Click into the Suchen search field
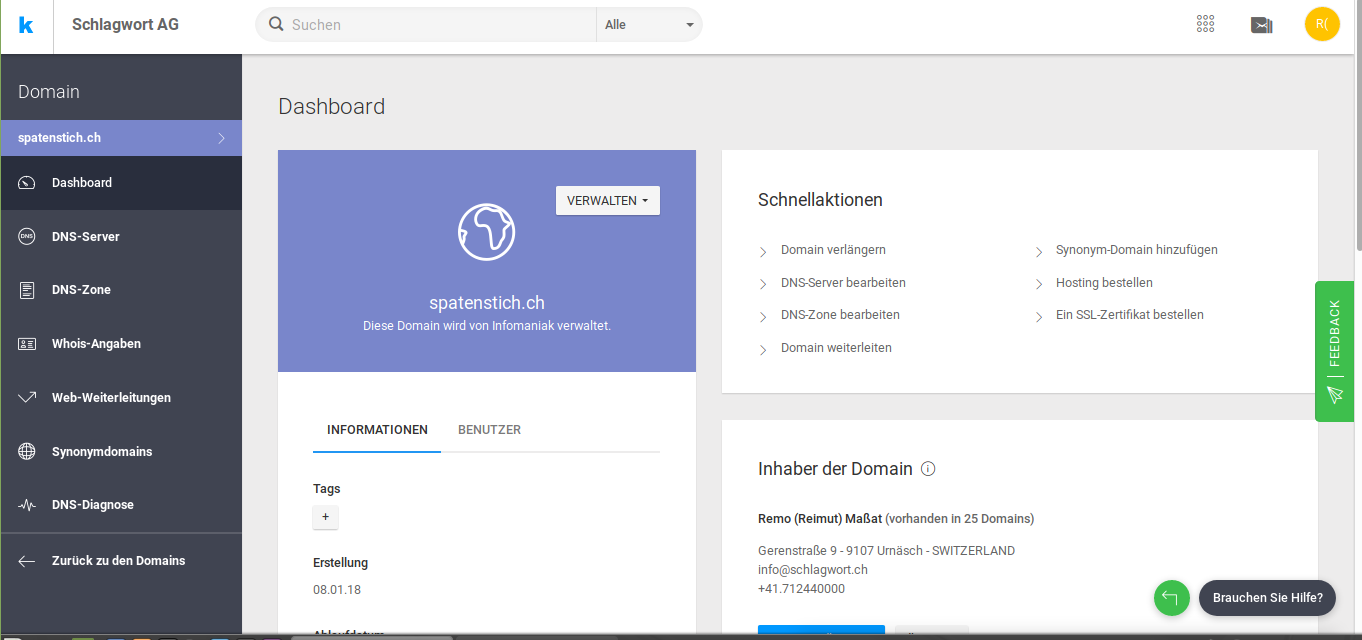The width and height of the screenshot is (1362, 640). point(440,25)
